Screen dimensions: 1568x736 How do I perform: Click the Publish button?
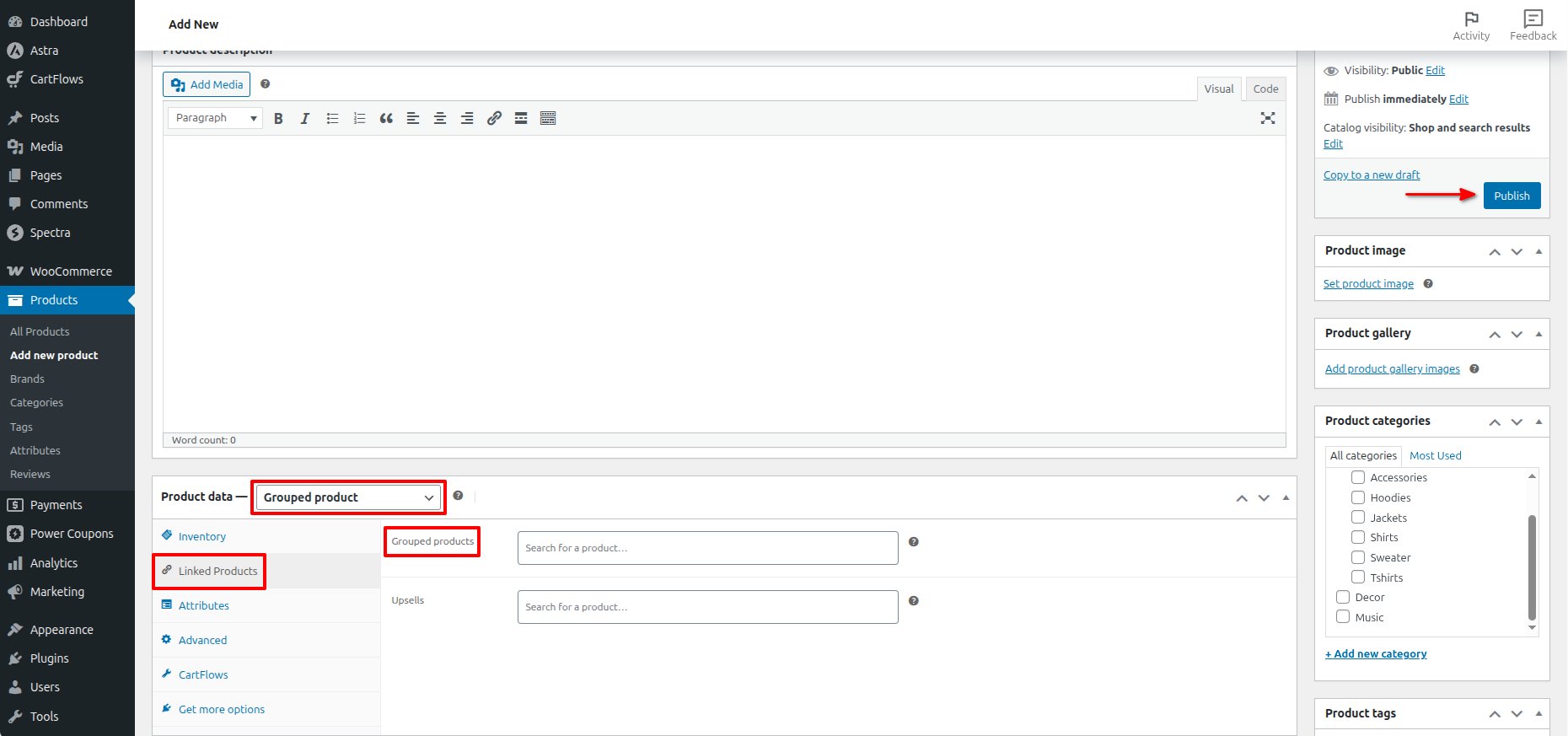tap(1512, 196)
